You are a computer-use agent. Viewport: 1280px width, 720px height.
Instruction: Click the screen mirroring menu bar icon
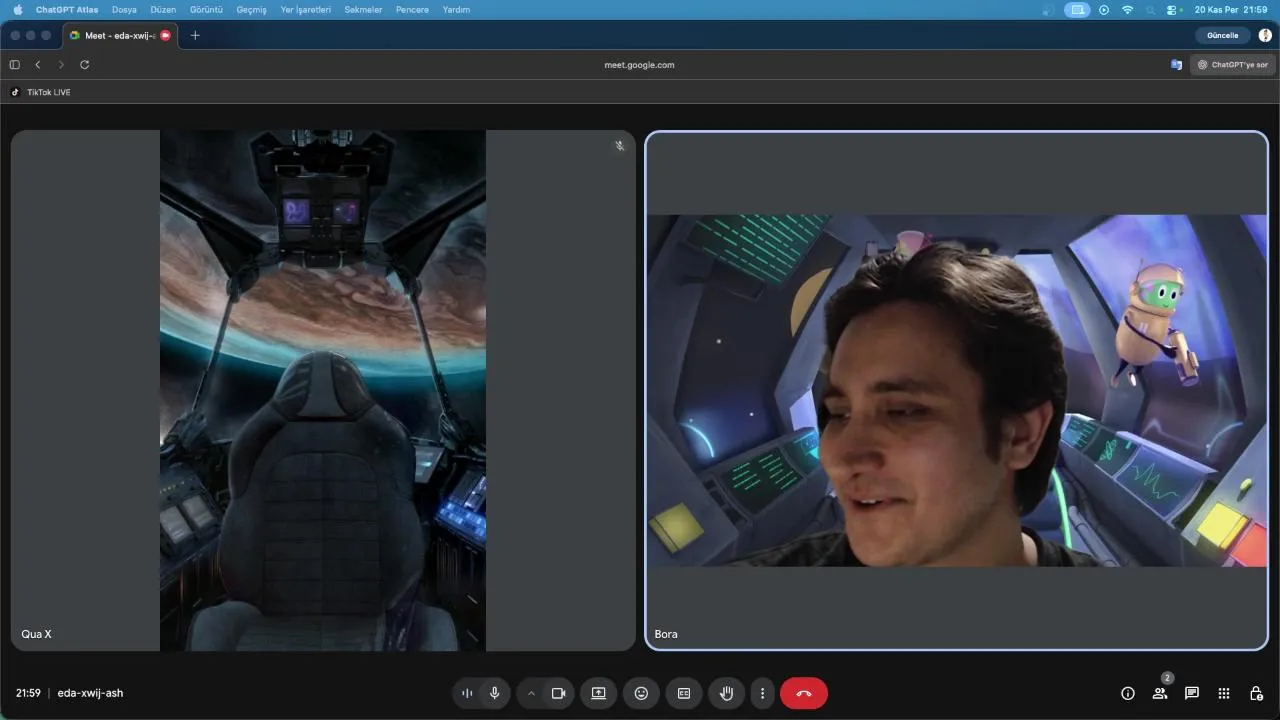(1077, 9)
